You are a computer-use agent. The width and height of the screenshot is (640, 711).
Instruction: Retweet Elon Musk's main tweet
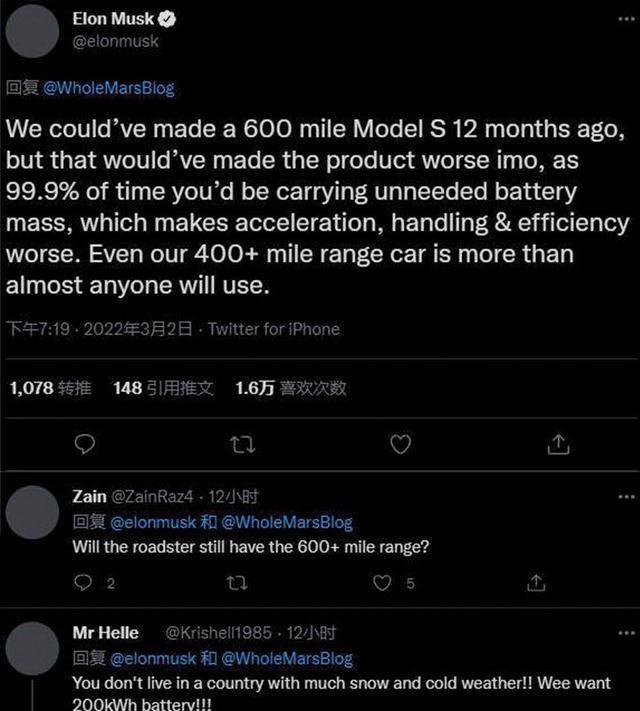coord(242,443)
